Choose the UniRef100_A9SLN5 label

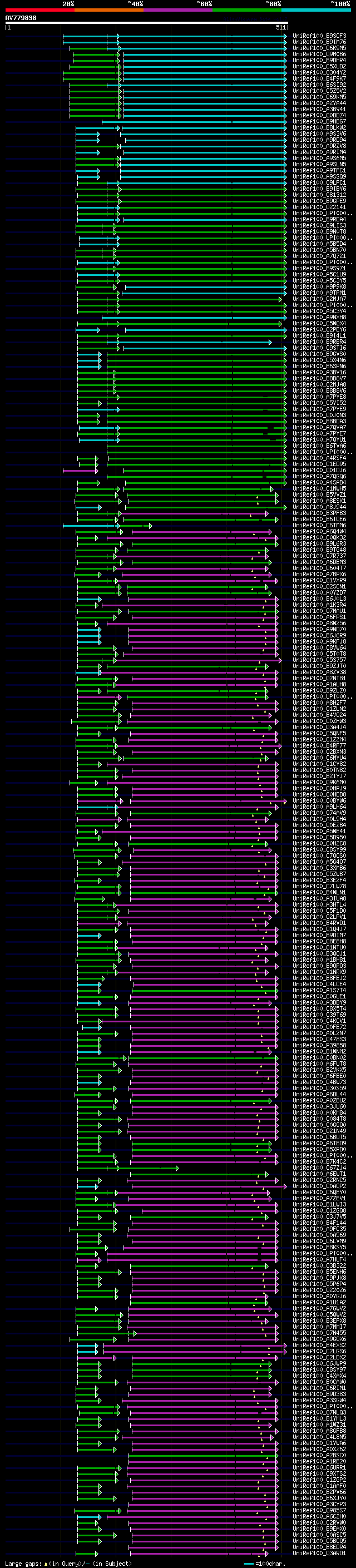coord(319,164)
